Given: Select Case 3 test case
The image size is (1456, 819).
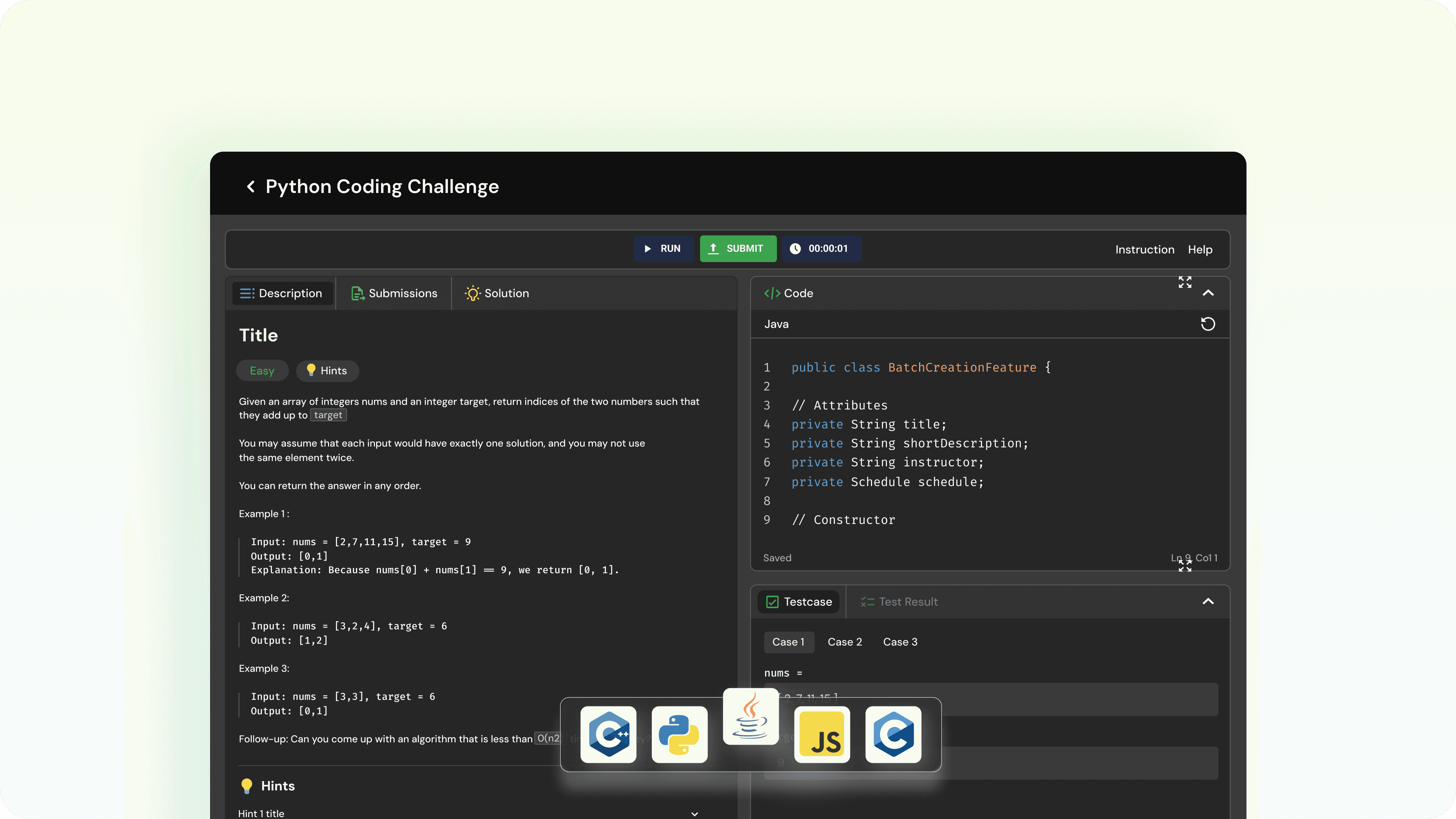Looking at the screenshot, I should 900,642.
